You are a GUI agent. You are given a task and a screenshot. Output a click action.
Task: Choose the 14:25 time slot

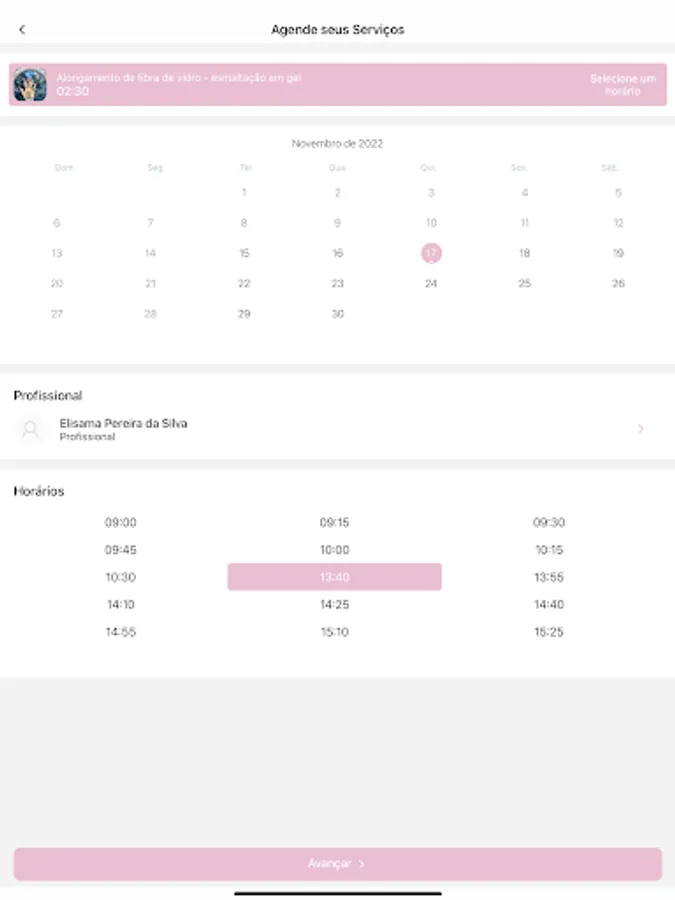point(334,604)
